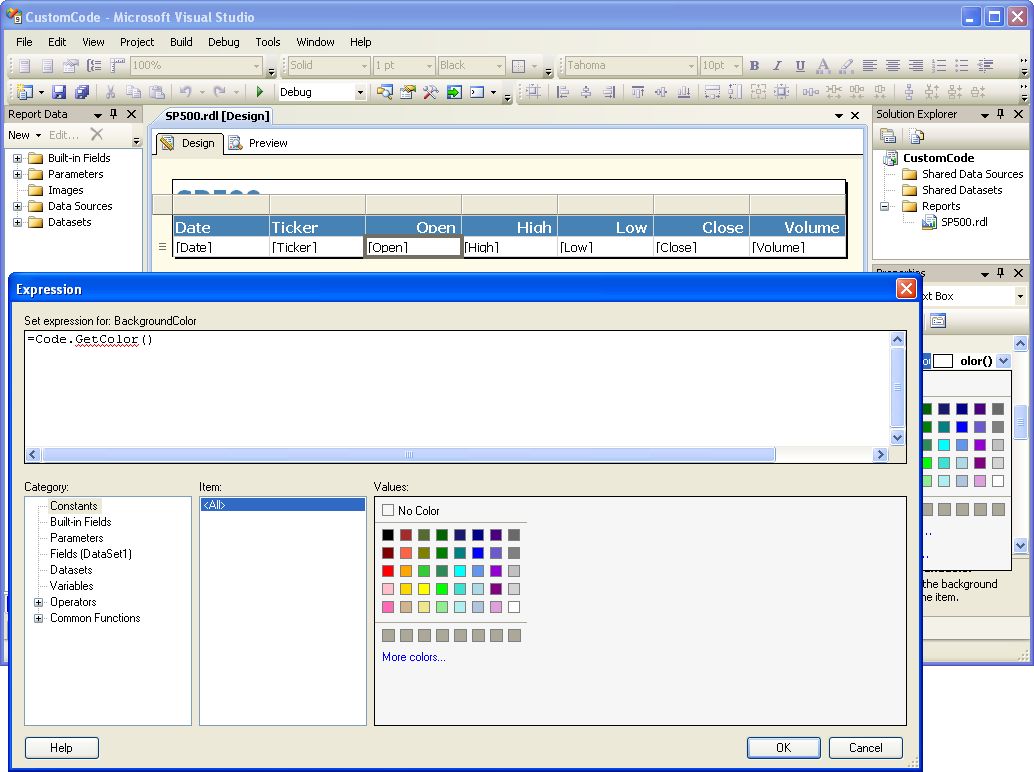Screen dimensions: 1034x772
Task: Select the white color swatch in Values
Action: coord(514,607)
